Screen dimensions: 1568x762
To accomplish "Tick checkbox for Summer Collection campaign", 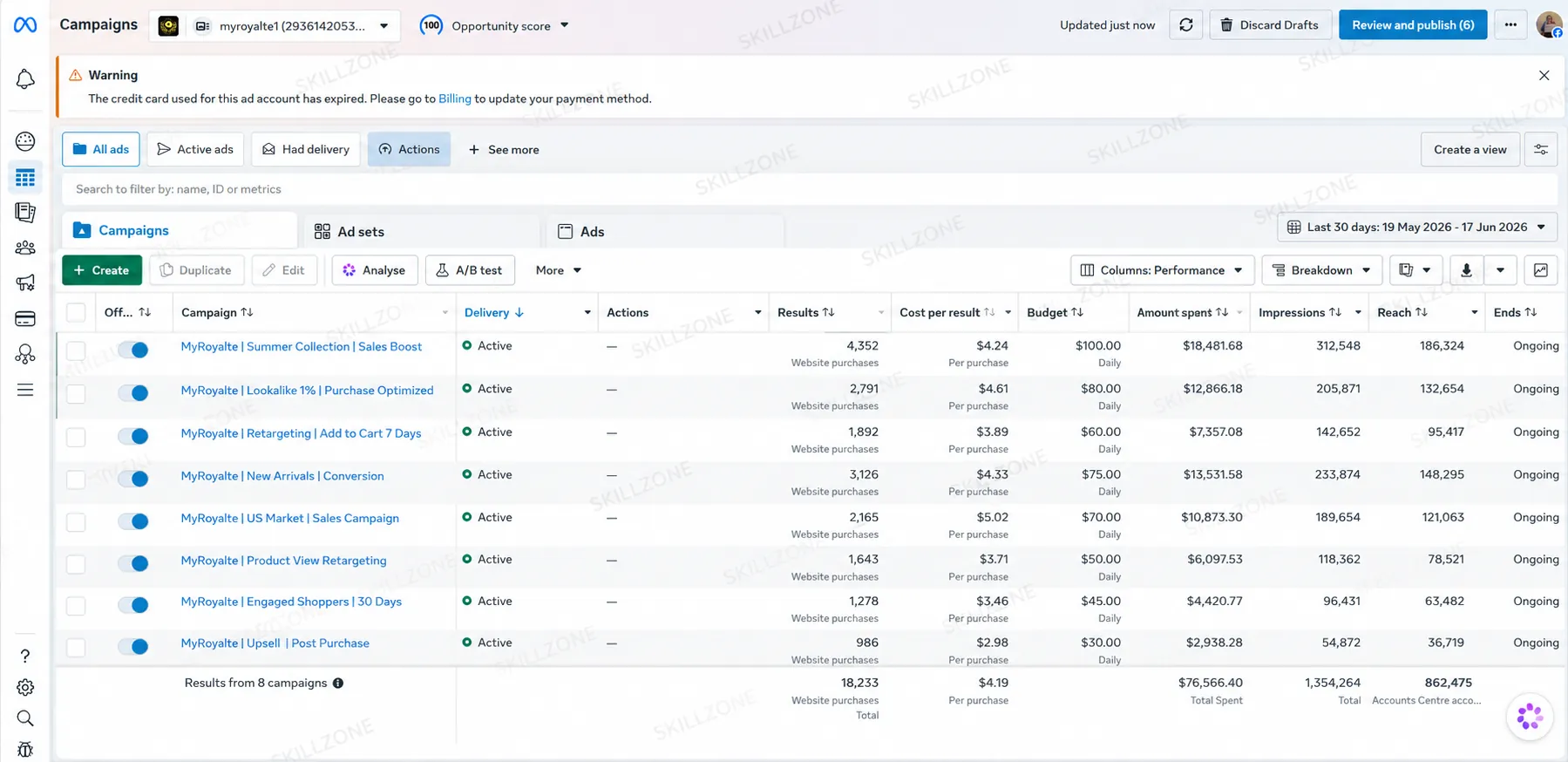I will click(x=76, y=350).
